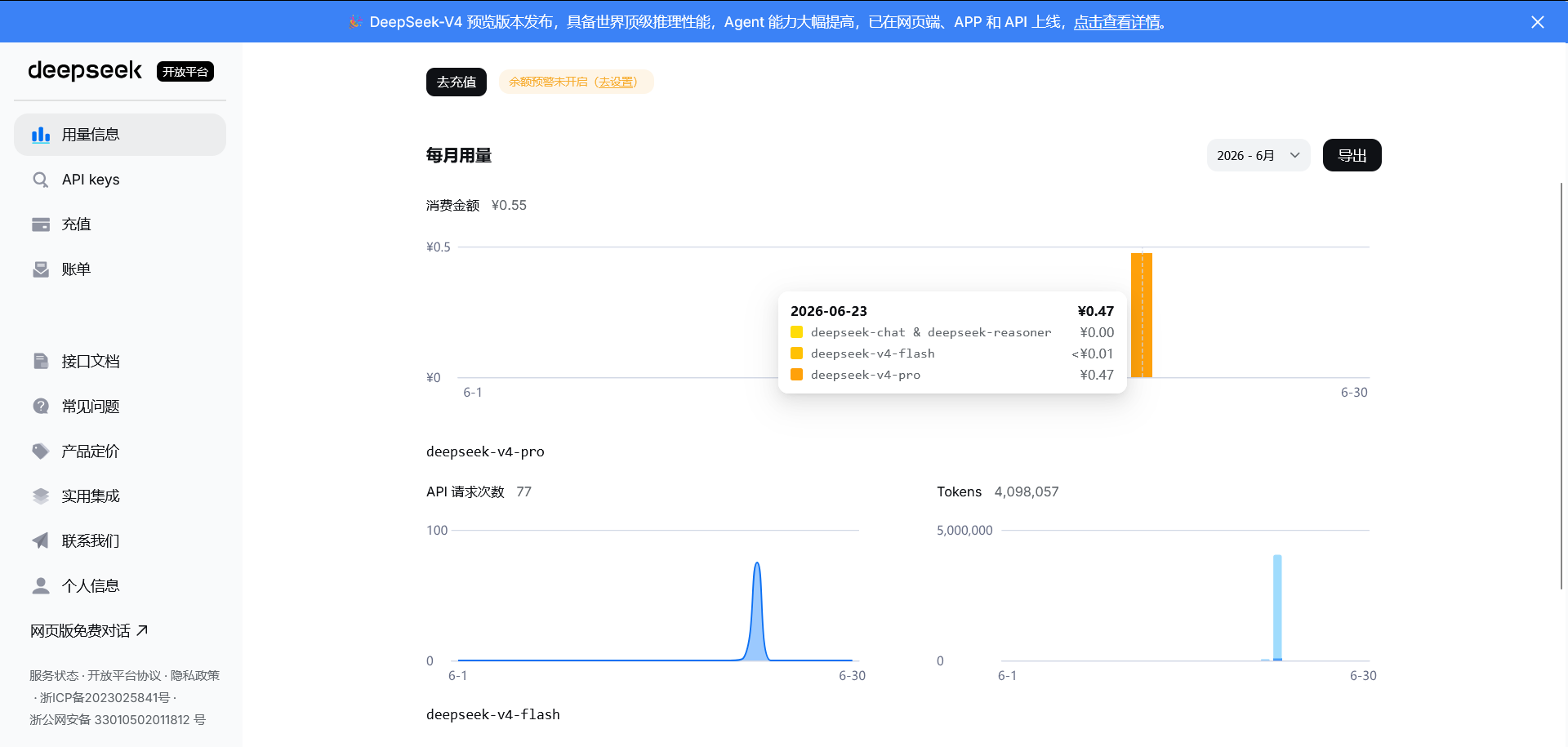
Task: Click the bar-chart icon beside 用量信息
Action: [41, 135]
